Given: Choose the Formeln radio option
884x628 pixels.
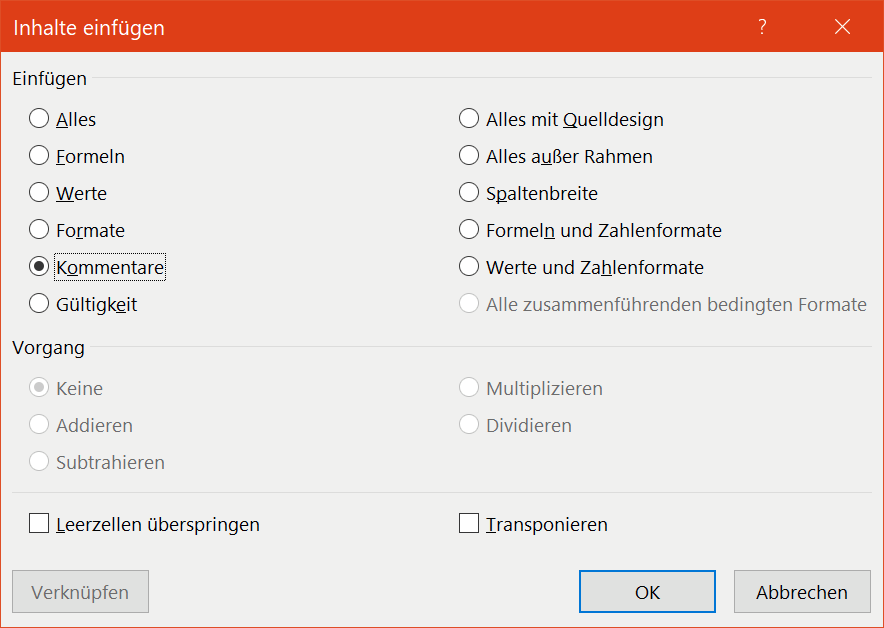Looking at the screenshot, I should [x=39, y=156].
